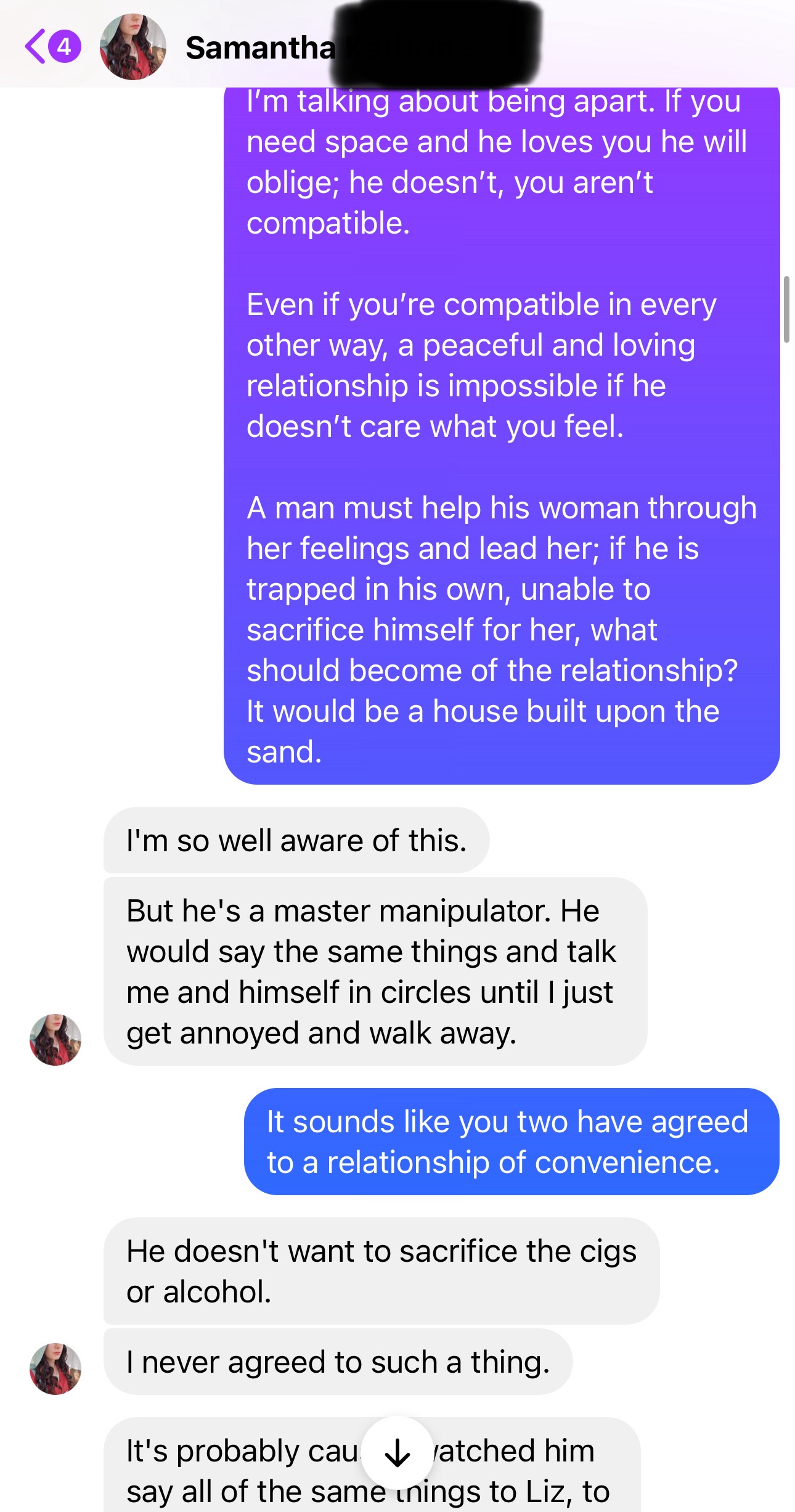Tap avatar beside 'get annoyed and walk away'

click(x=55, y=1039)
